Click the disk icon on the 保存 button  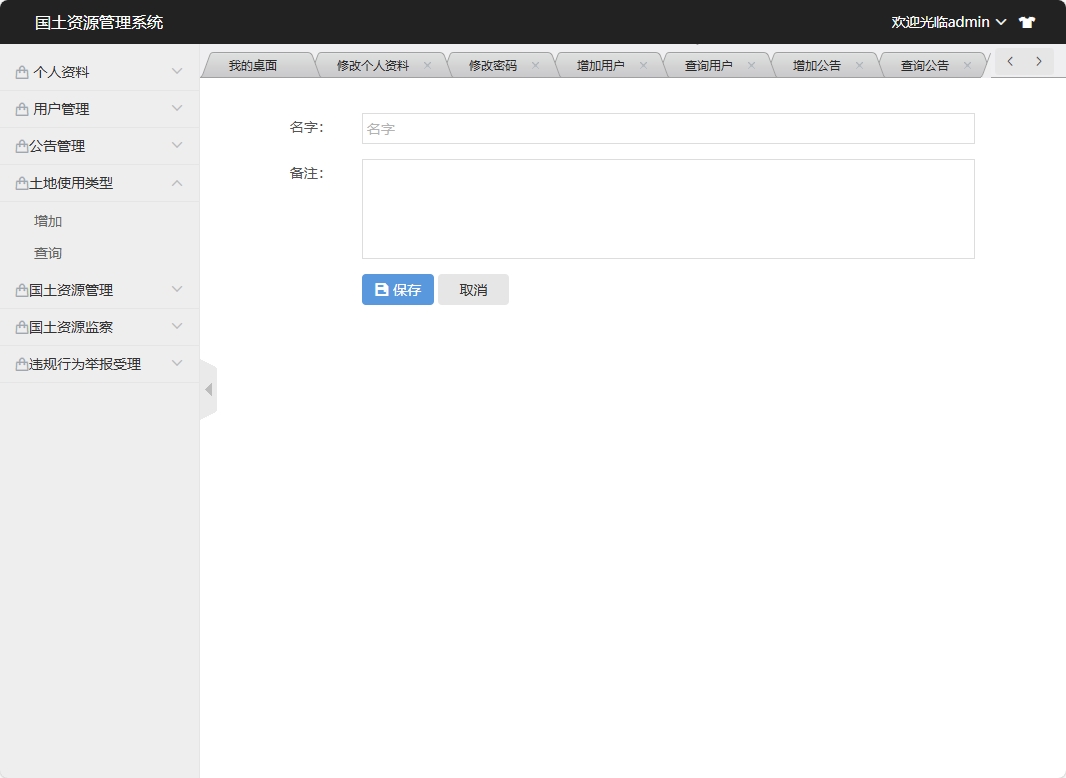[x=380, y=289]
